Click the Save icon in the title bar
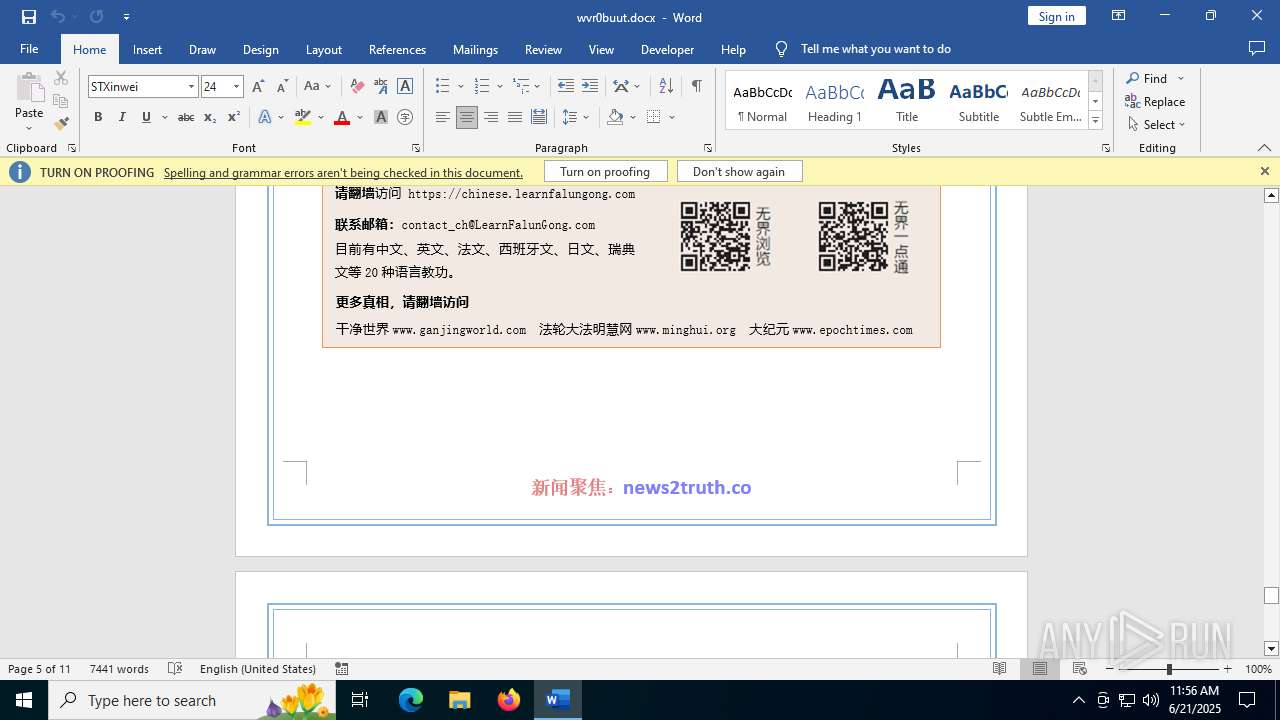Viewport: 1280px width, 720px height. pyautogui.click(x=29, y=17)
